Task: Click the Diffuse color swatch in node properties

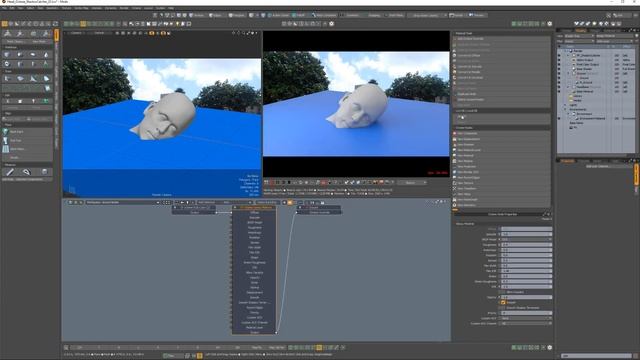Action: coord(526,229)
